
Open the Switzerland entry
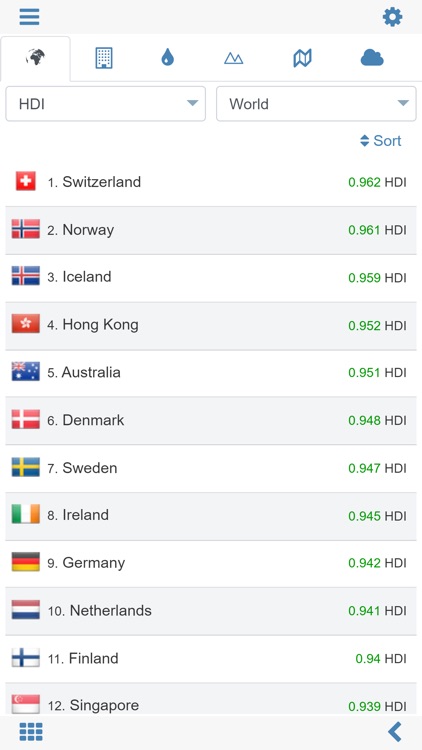tap(211, 182)
